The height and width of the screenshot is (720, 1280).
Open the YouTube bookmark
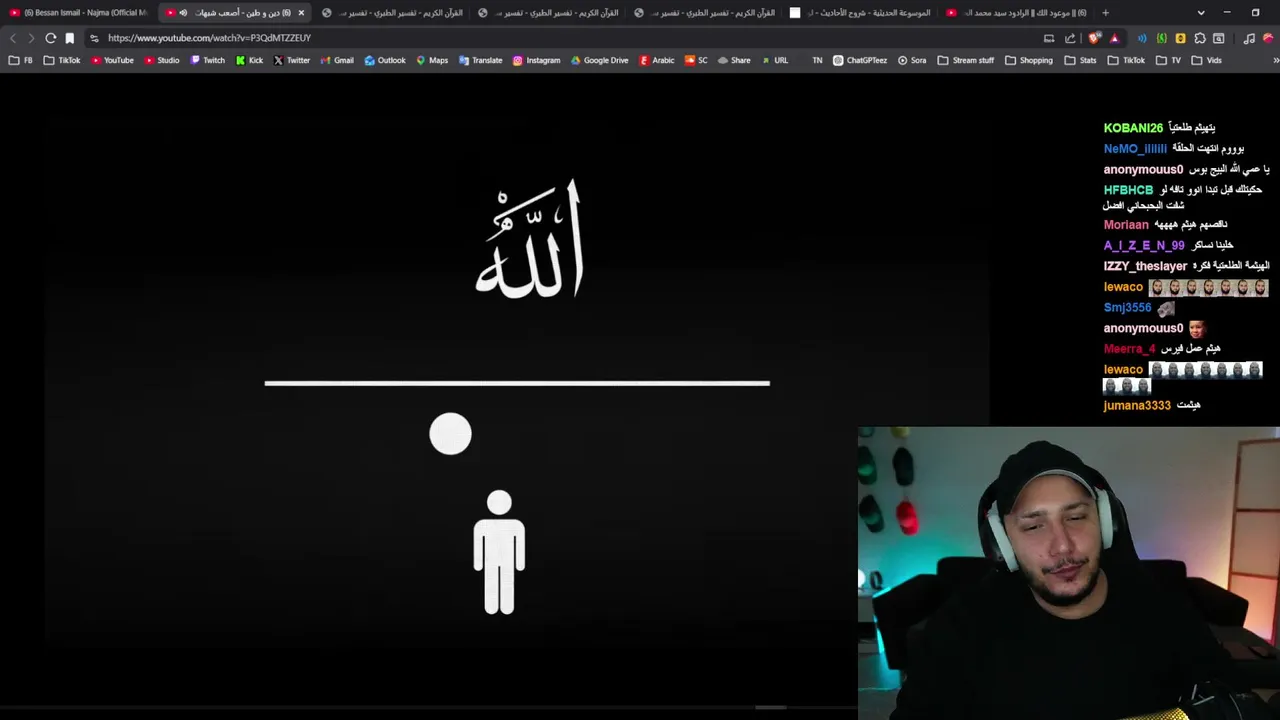(112, 60)
